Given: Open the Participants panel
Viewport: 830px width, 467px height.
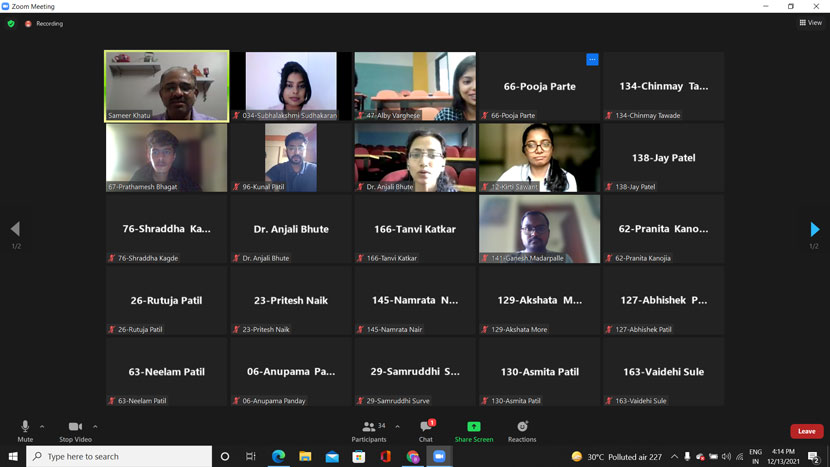Looking at the screenshot, I should point(369,430).
